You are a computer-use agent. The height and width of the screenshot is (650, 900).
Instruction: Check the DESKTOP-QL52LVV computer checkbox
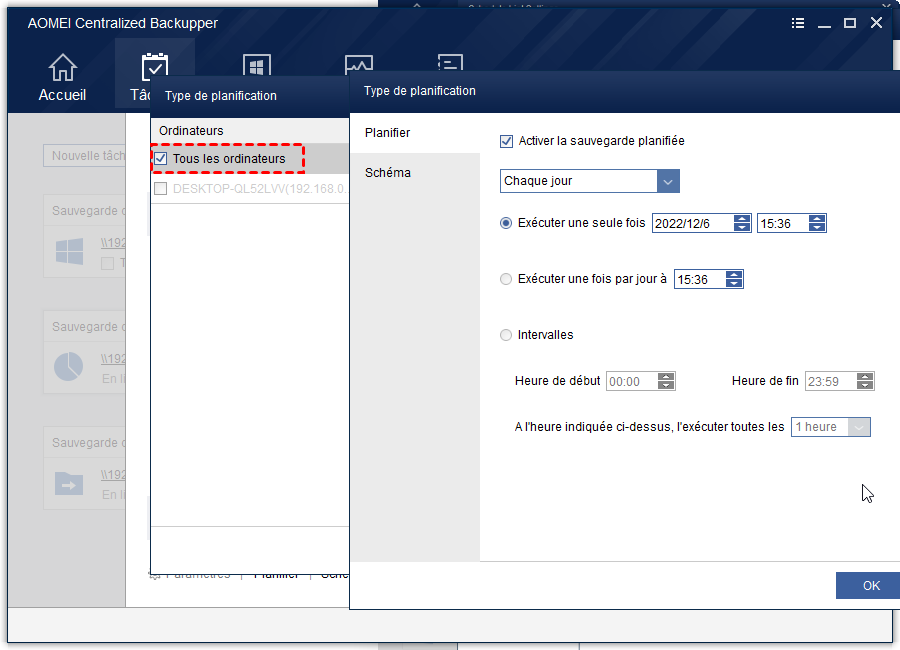[x=161, y=189]
